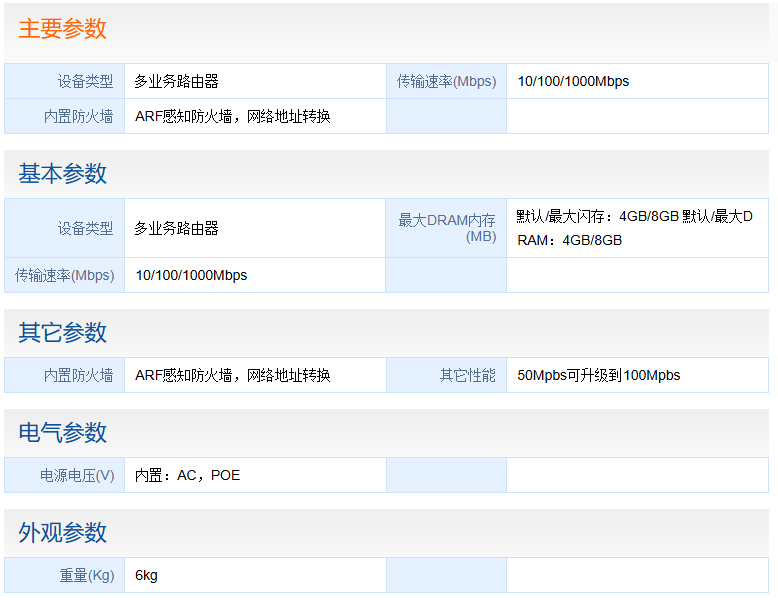Select 内置防火墙 label in 主要参数 table
The image size is (778, 600).
click(x=78, y=117)
